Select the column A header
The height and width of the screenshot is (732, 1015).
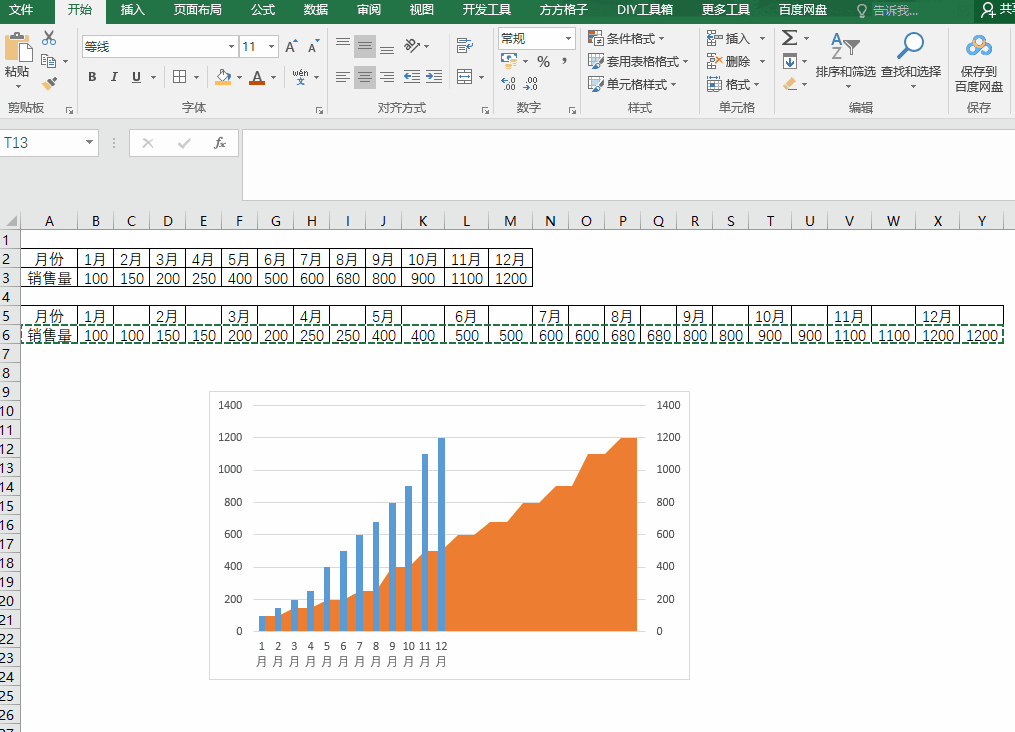(49, 221)
